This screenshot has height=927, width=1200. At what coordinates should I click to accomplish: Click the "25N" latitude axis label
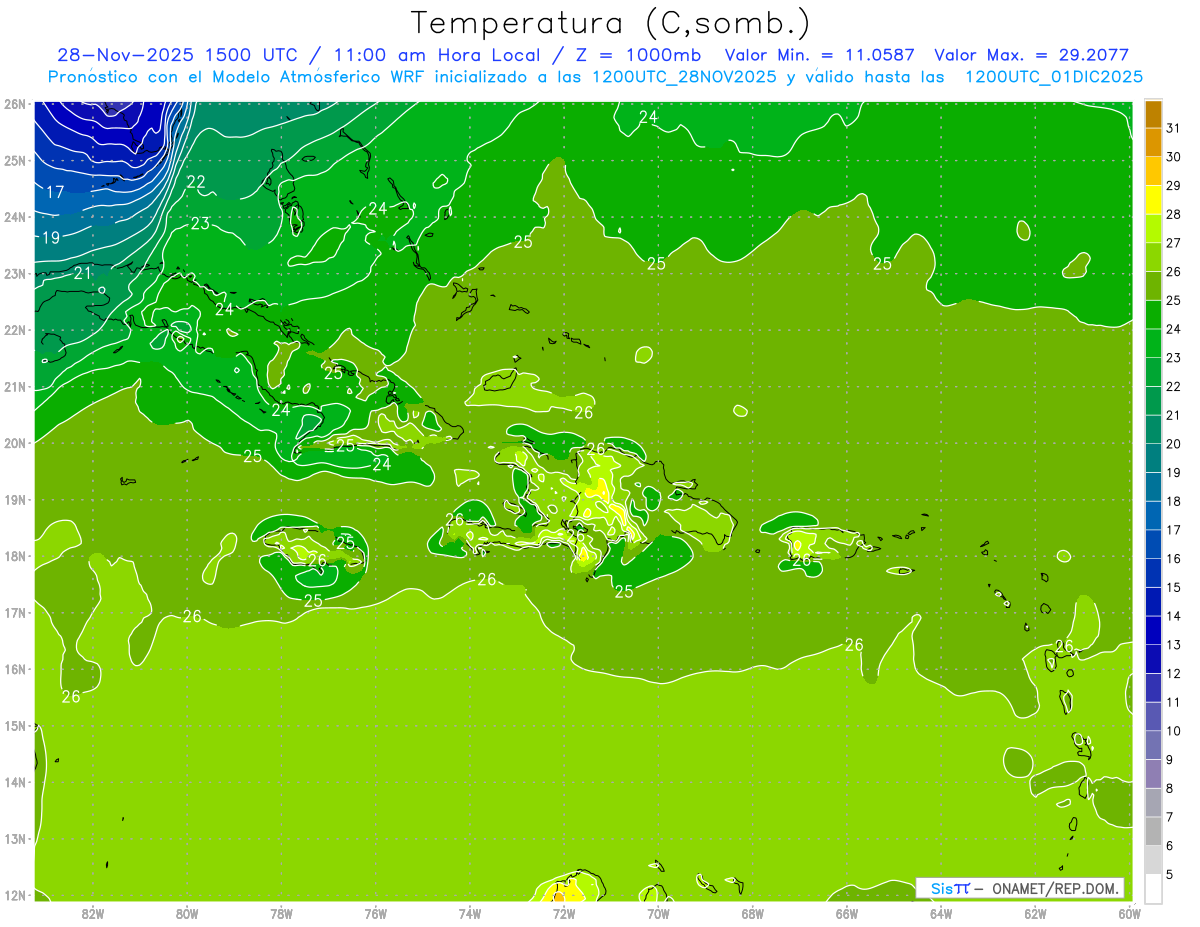point(14,160)
